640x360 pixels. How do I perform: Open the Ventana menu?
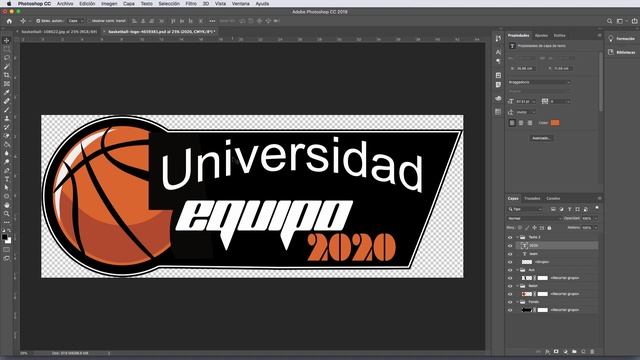[241, 4]
